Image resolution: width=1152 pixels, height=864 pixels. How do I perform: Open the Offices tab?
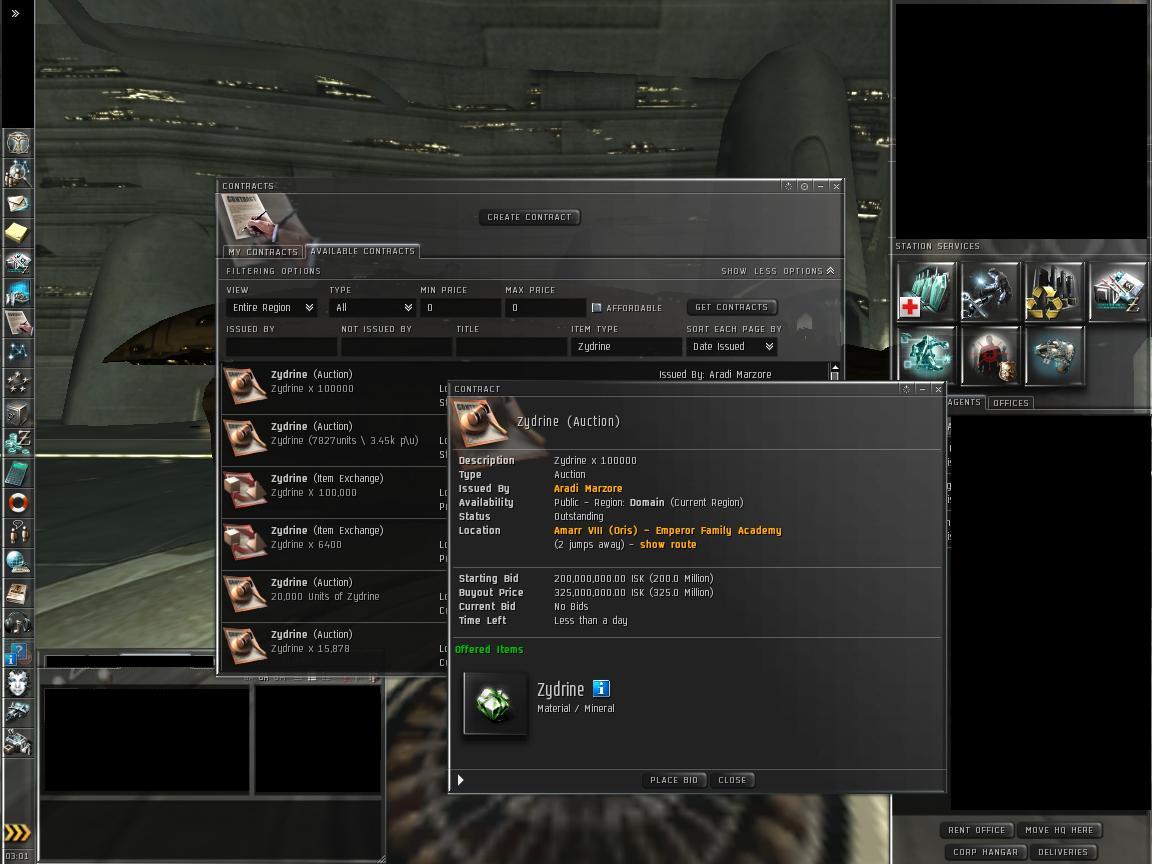1010,403
